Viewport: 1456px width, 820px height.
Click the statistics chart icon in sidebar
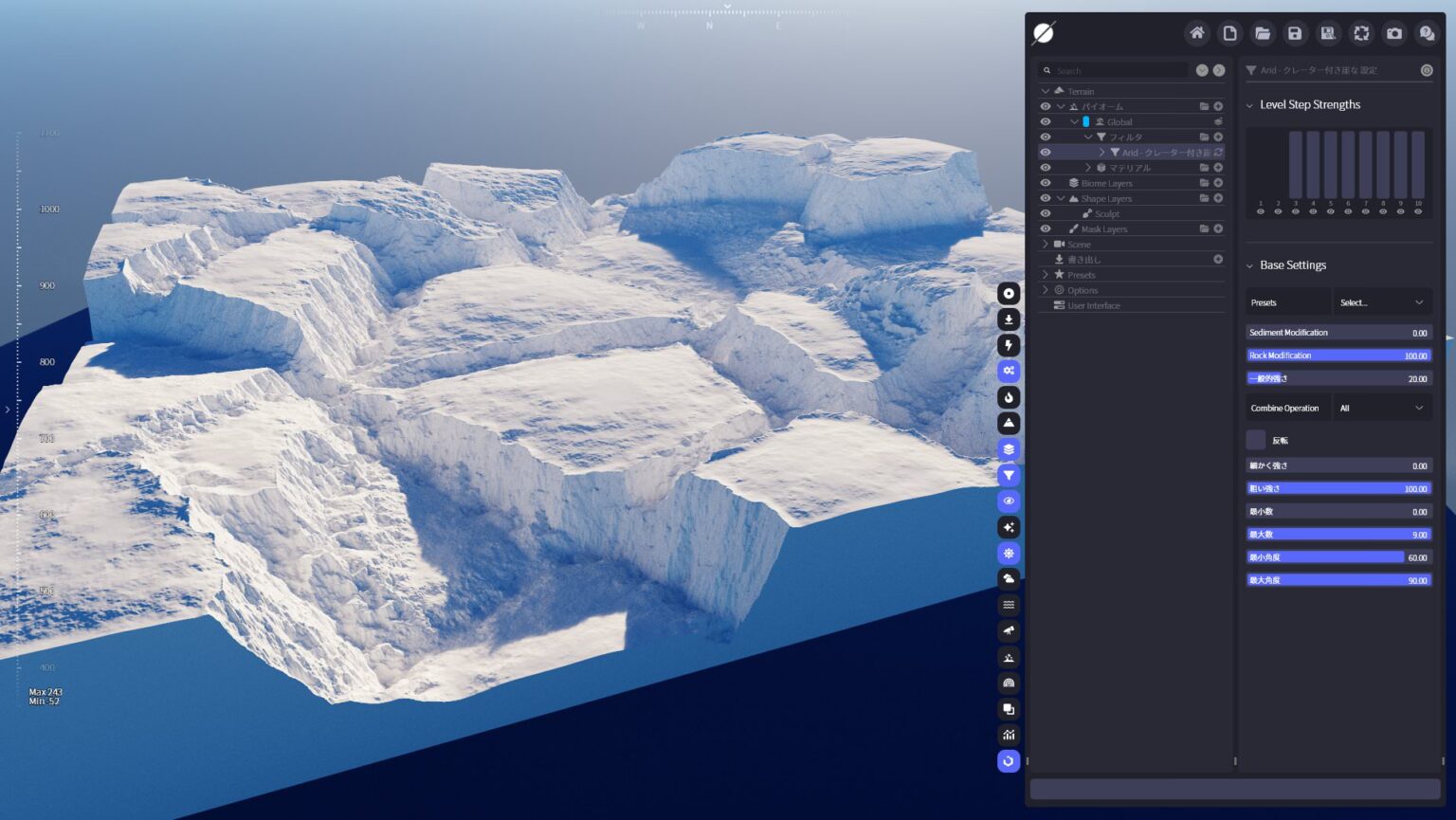pyautogui.click(x=1009, y=735)
